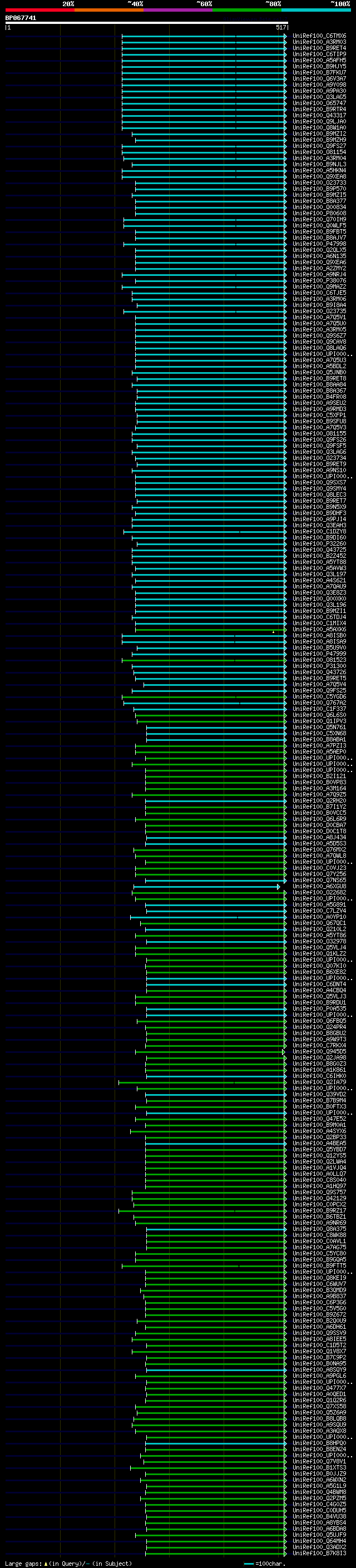Select the UniRef100_Q00834 label
Screen dimensions: 356x1568
point(319,207)
